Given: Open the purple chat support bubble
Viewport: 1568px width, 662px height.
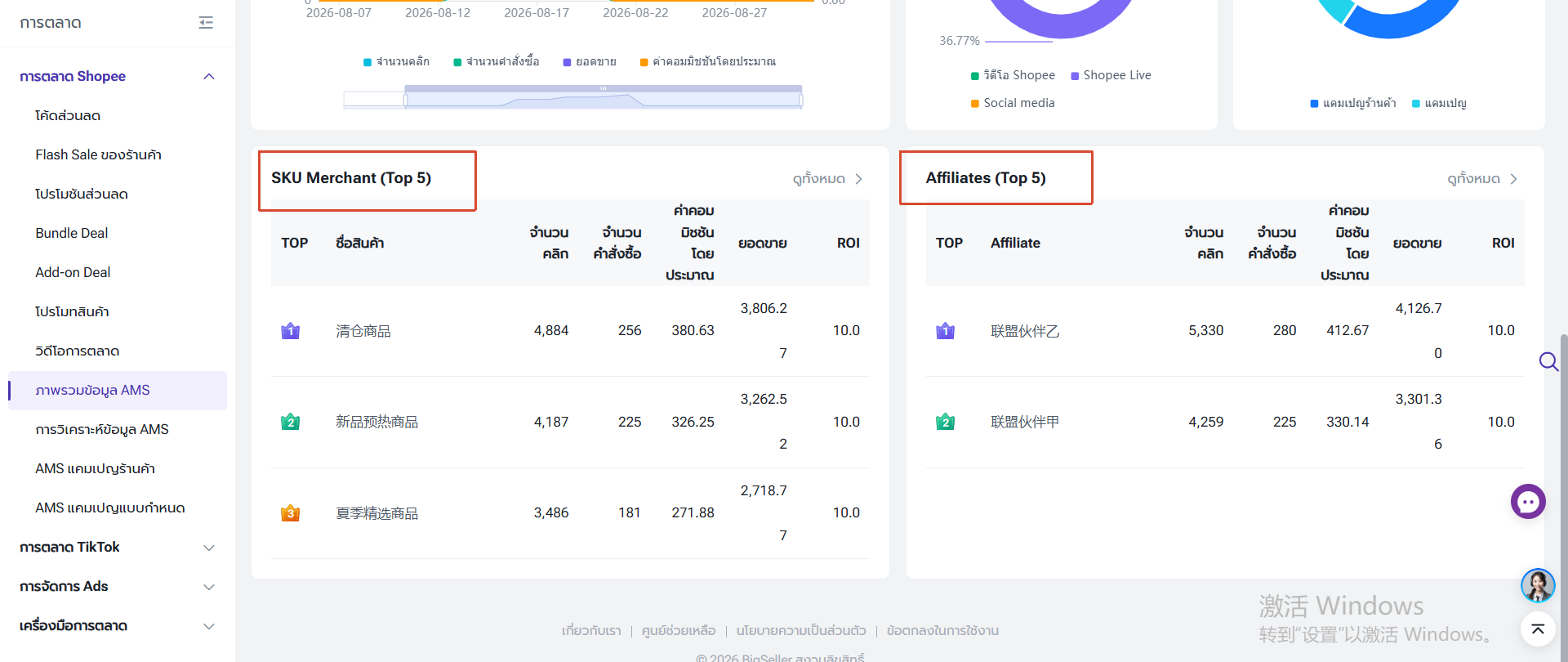Looking at the screenshot, I should click(x=1528, y=502).
